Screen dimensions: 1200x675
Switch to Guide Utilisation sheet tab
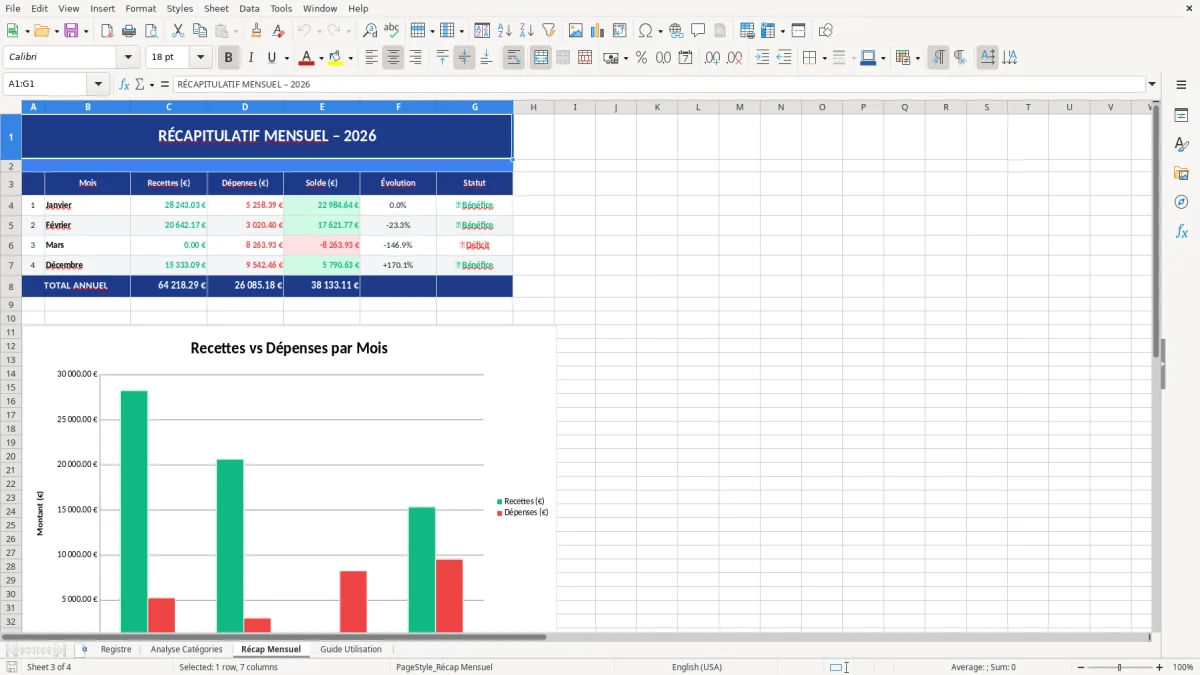351,649
